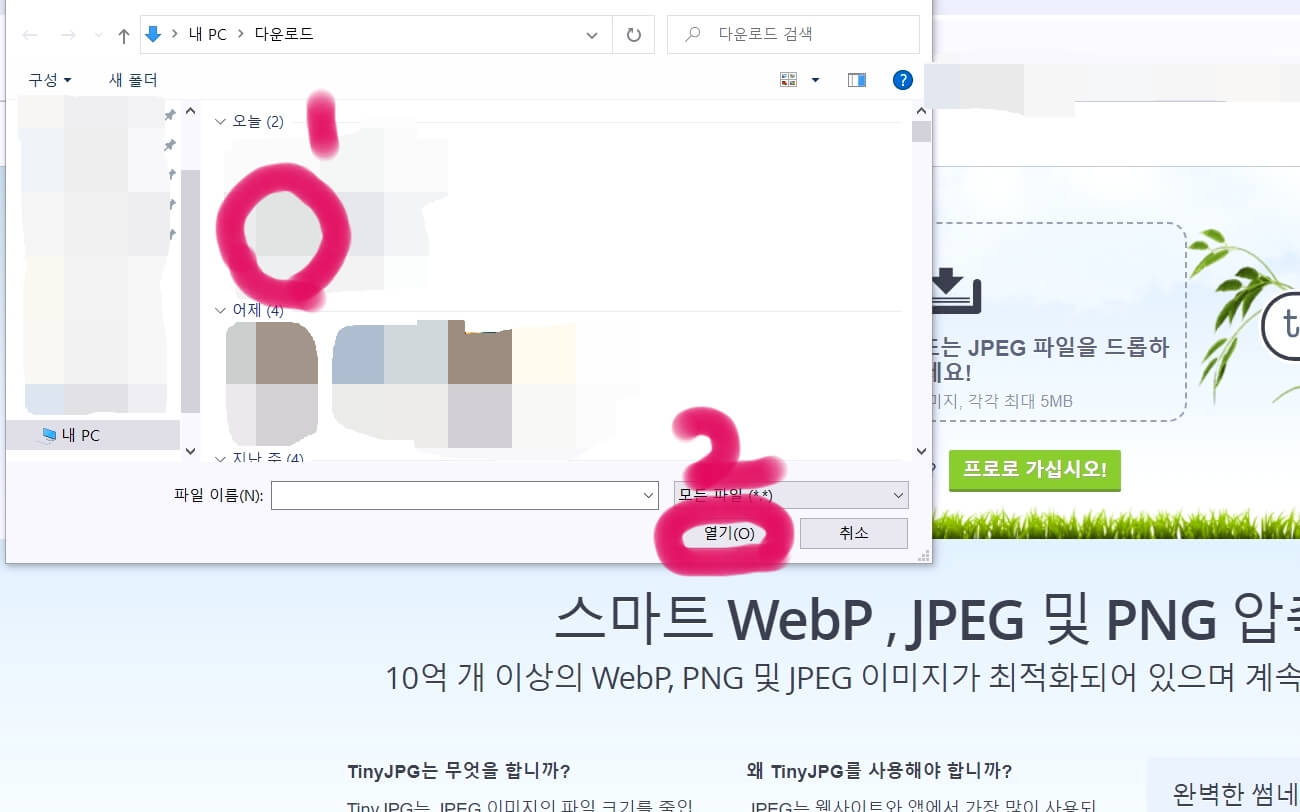Refresh the 다운로드 folder listing

click(x=633, y=34)
